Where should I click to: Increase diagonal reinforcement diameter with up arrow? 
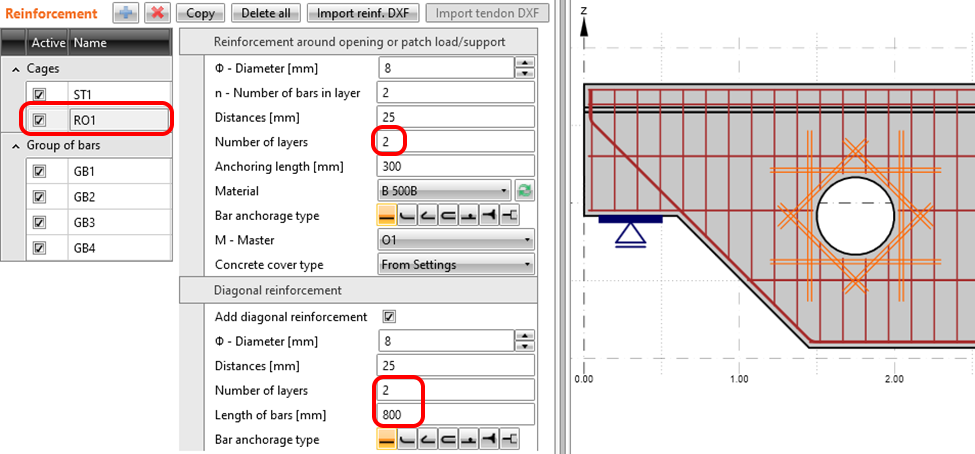[525, 336]
